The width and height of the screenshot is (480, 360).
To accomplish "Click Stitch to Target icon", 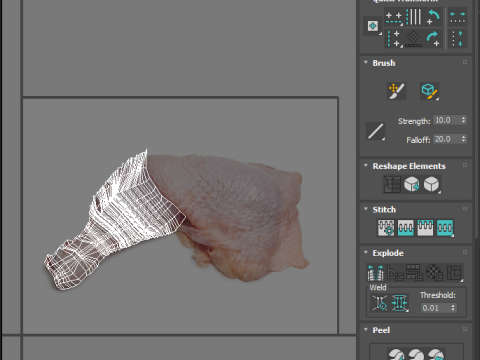I will point(386,228).
